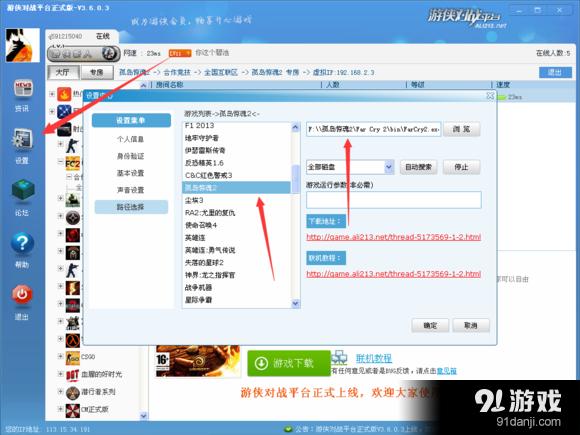Open the 意见箱 feedback link
Viewport: 580px width, 435px height.
point(447,371)
